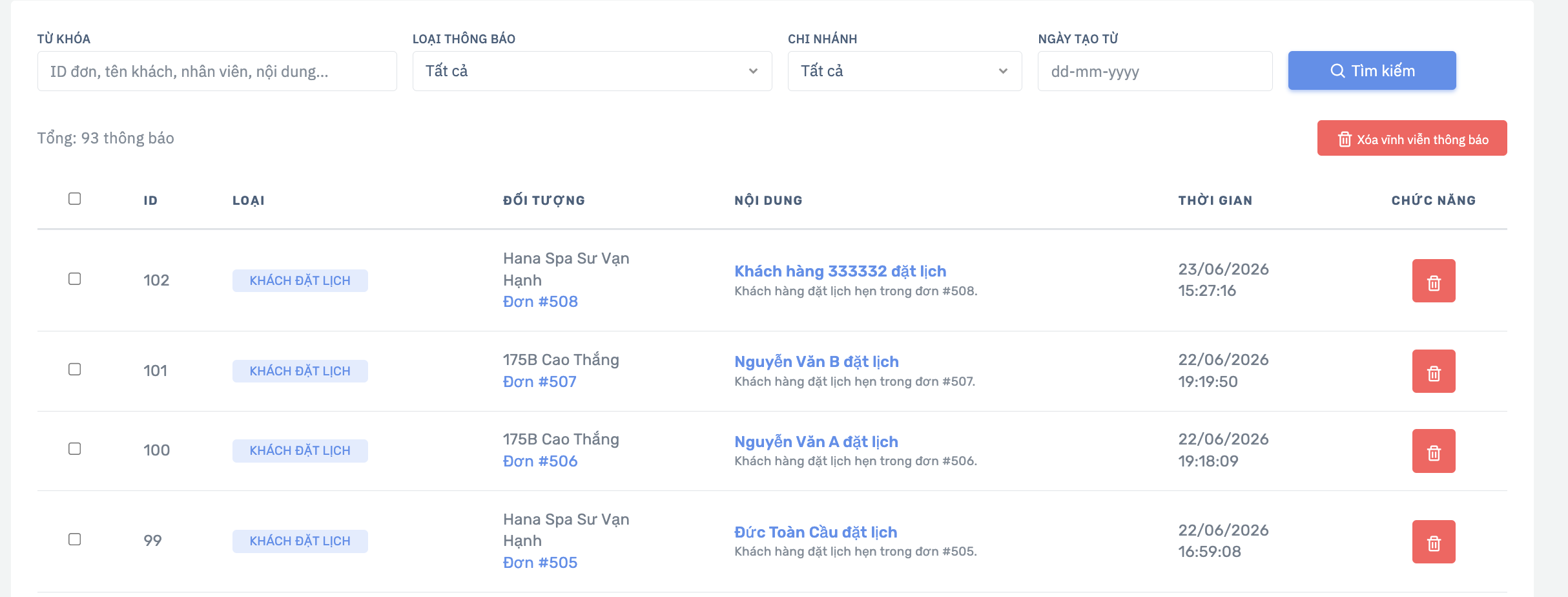Image resolution: width=1568 pixels, height=597 pixels.
Task: Check the box for notification 102
Action: [x=75, y=278]
